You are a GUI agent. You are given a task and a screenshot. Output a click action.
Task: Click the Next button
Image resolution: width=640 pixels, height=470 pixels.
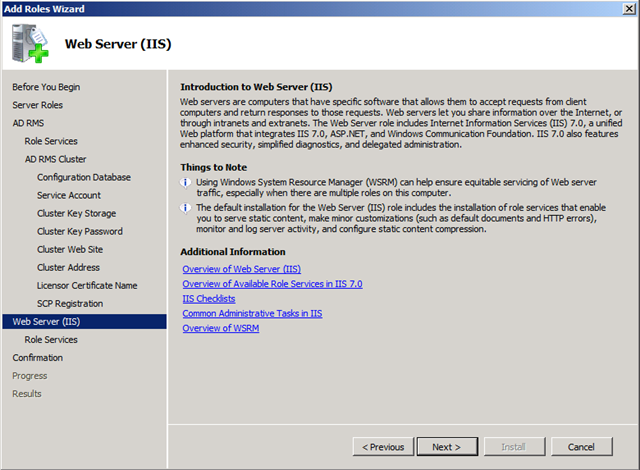click(x=447, y=447)
